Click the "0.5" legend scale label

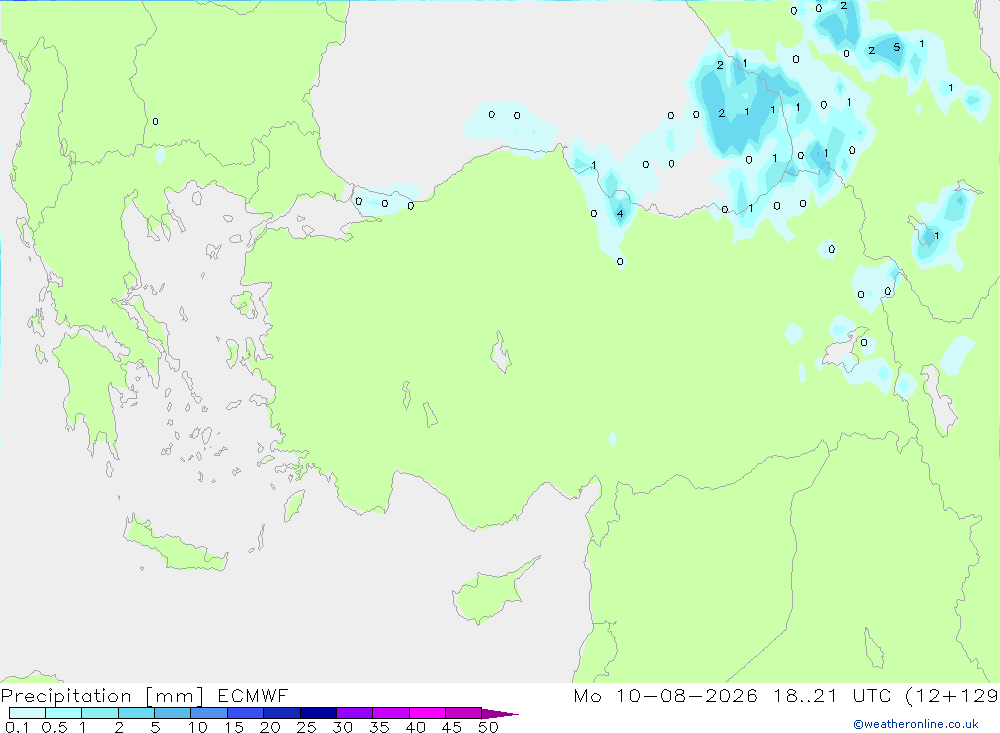54,727
